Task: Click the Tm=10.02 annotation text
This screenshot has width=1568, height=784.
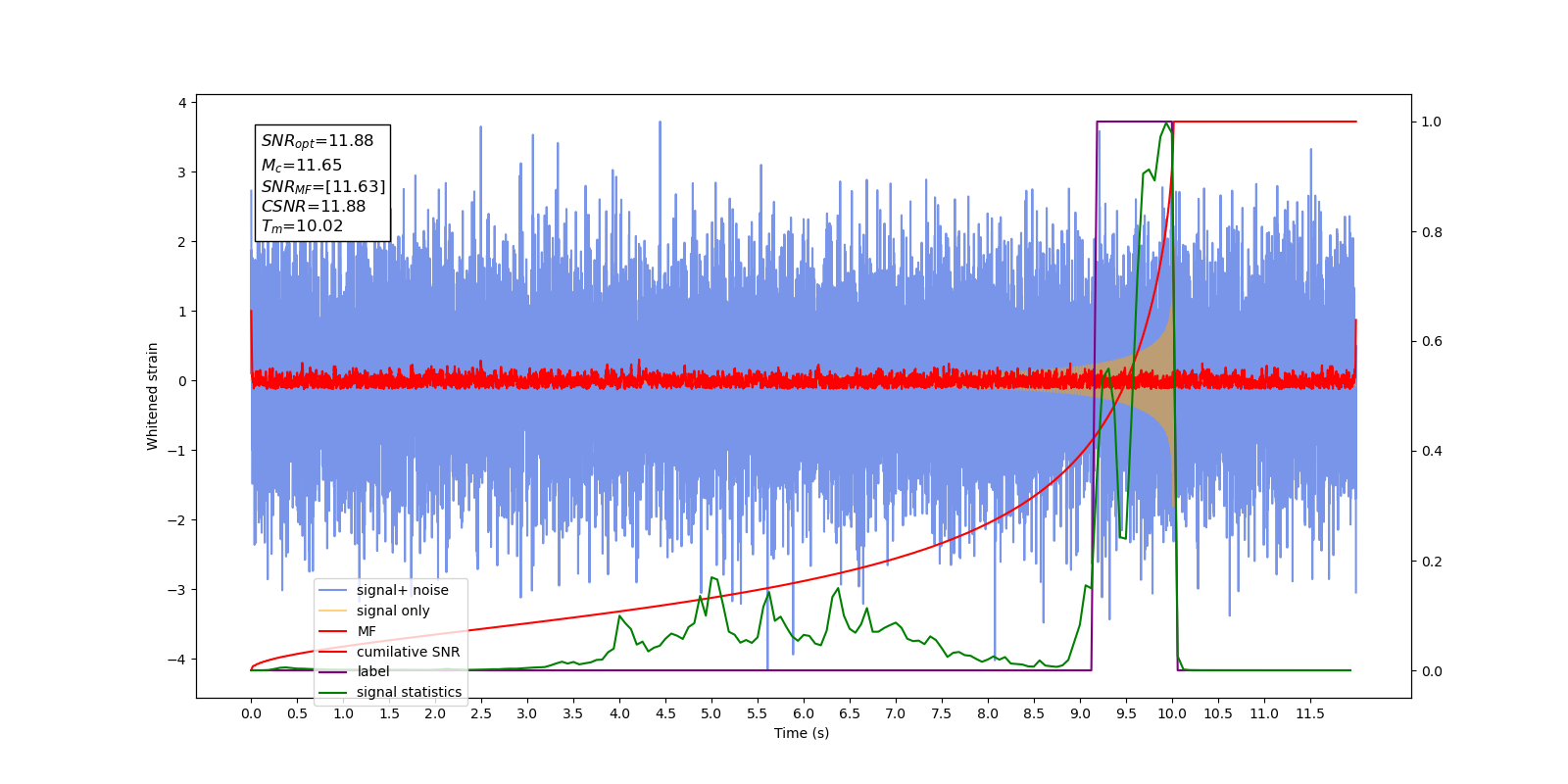Action: (303, 226)
